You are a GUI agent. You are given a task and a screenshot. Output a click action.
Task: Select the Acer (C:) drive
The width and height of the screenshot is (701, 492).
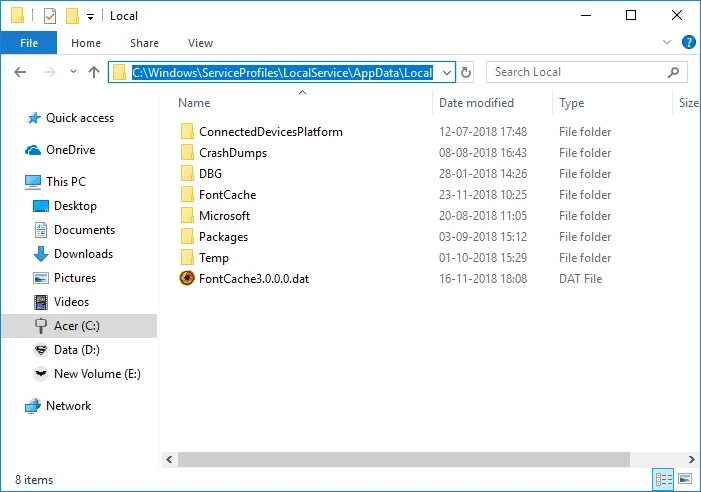tap(80, 326)
